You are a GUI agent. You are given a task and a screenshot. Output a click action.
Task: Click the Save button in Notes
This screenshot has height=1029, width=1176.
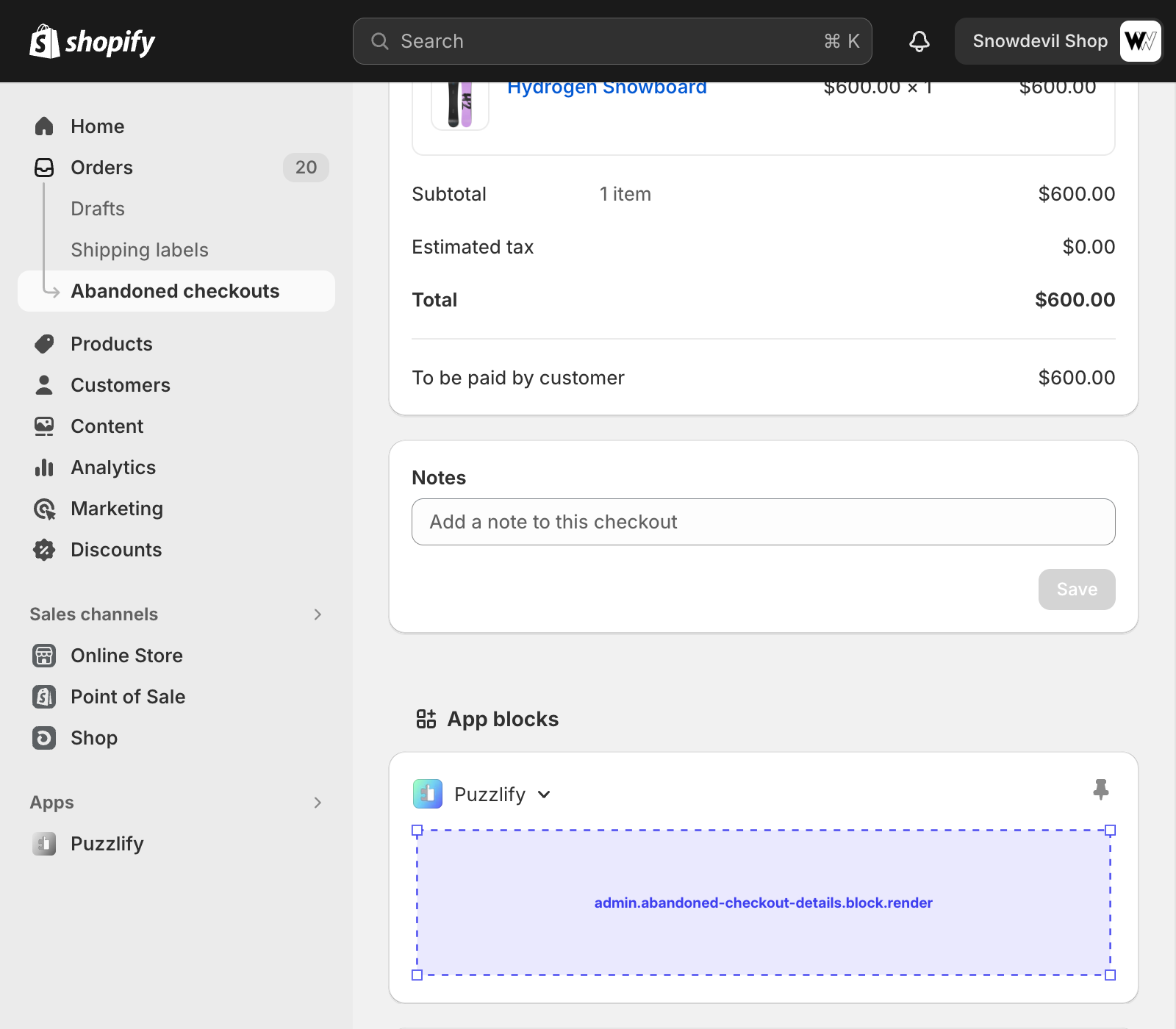coord(1076,589)
